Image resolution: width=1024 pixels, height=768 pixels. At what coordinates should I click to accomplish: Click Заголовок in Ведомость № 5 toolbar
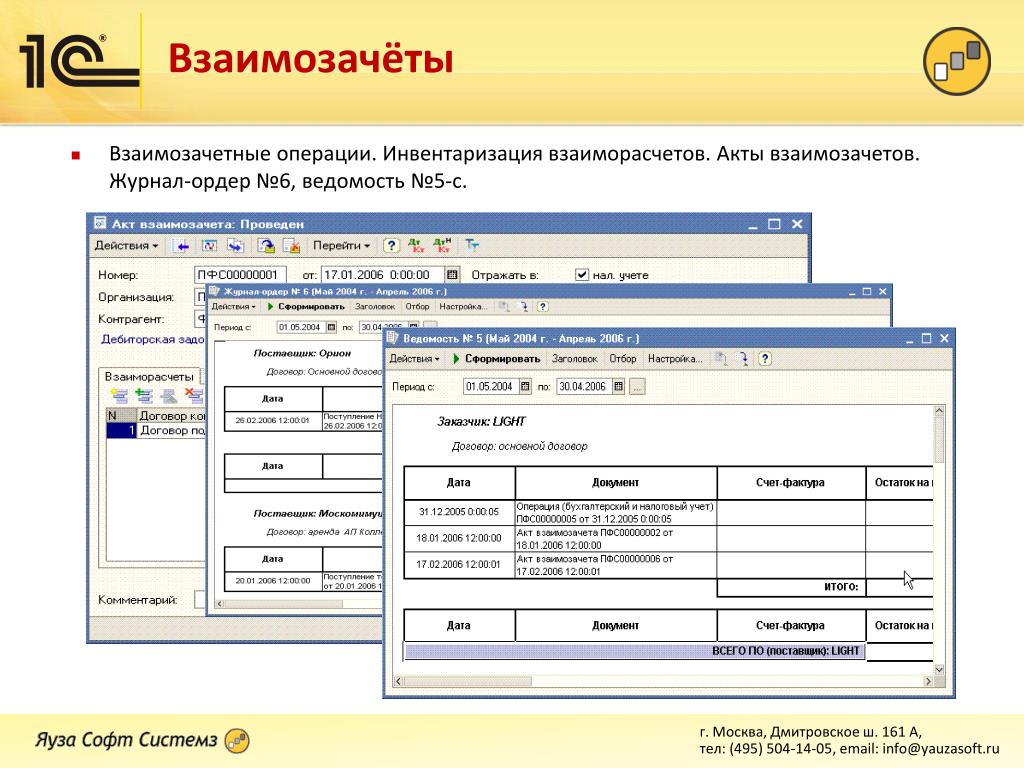click(x=574, y=359)
